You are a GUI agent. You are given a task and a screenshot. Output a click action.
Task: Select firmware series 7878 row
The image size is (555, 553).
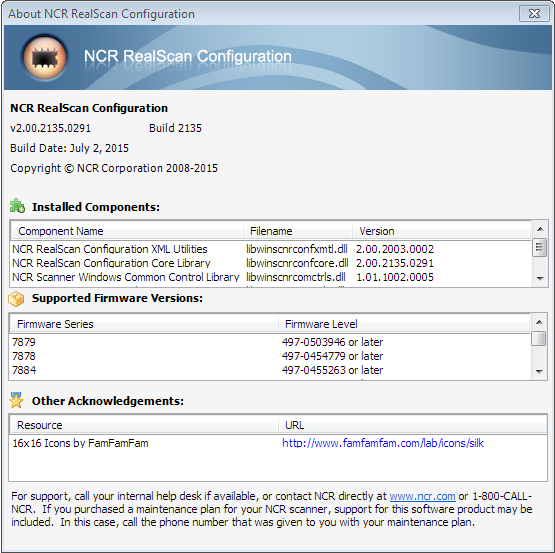click(270, 356)
